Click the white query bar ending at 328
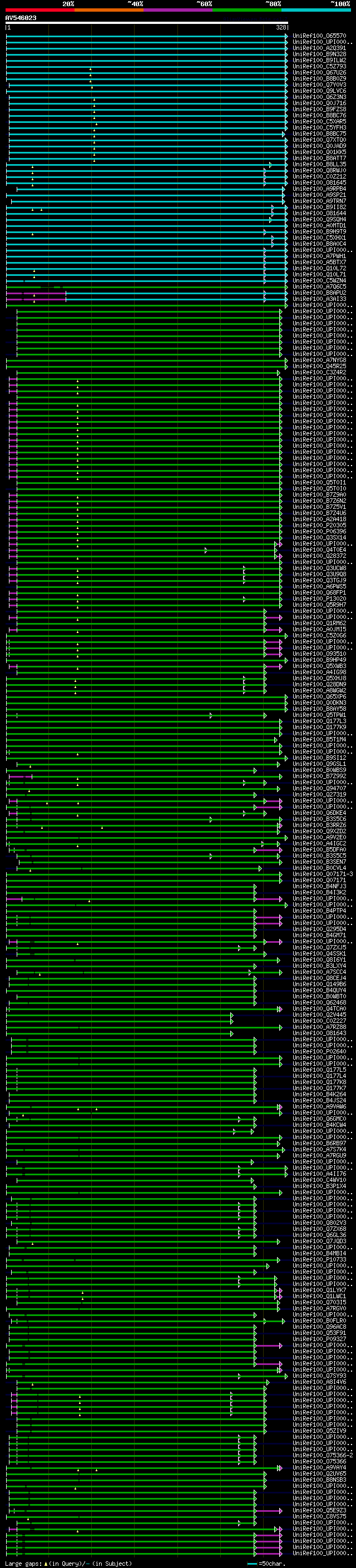 [147, 23]
